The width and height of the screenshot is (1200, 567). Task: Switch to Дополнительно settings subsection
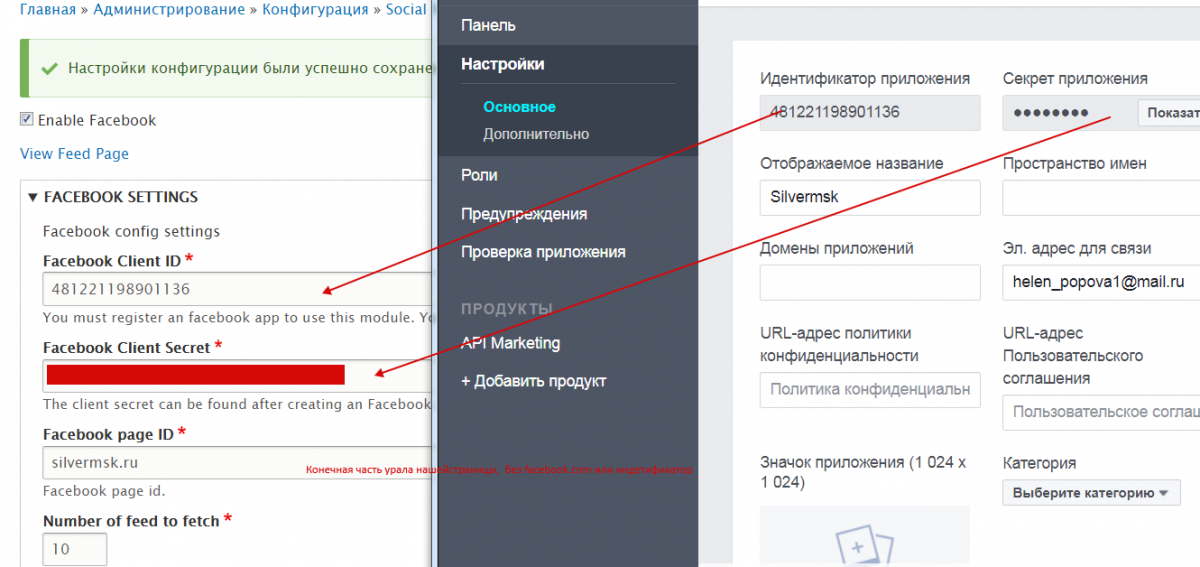536,134
